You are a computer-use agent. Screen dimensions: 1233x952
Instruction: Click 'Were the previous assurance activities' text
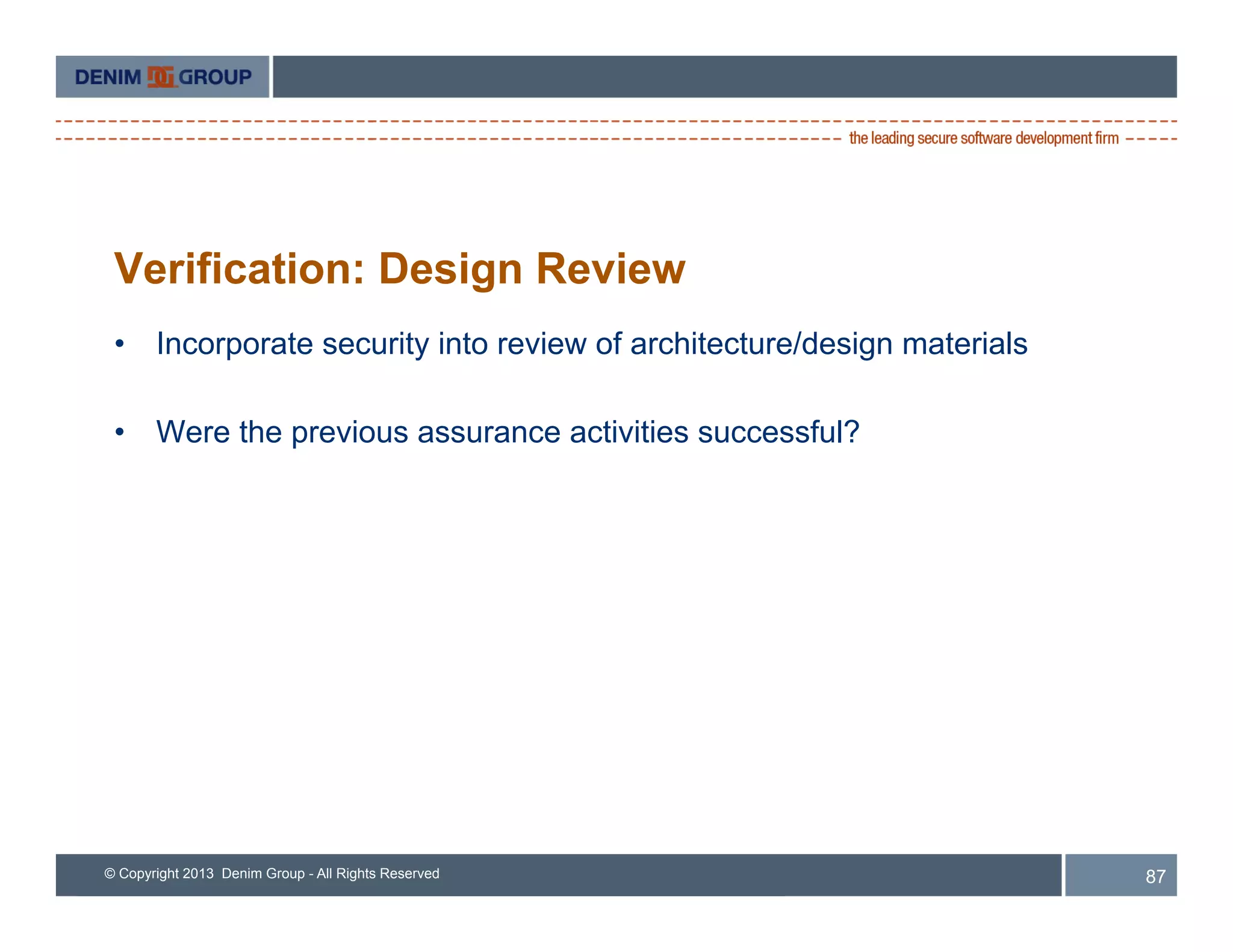coord(421,432)
